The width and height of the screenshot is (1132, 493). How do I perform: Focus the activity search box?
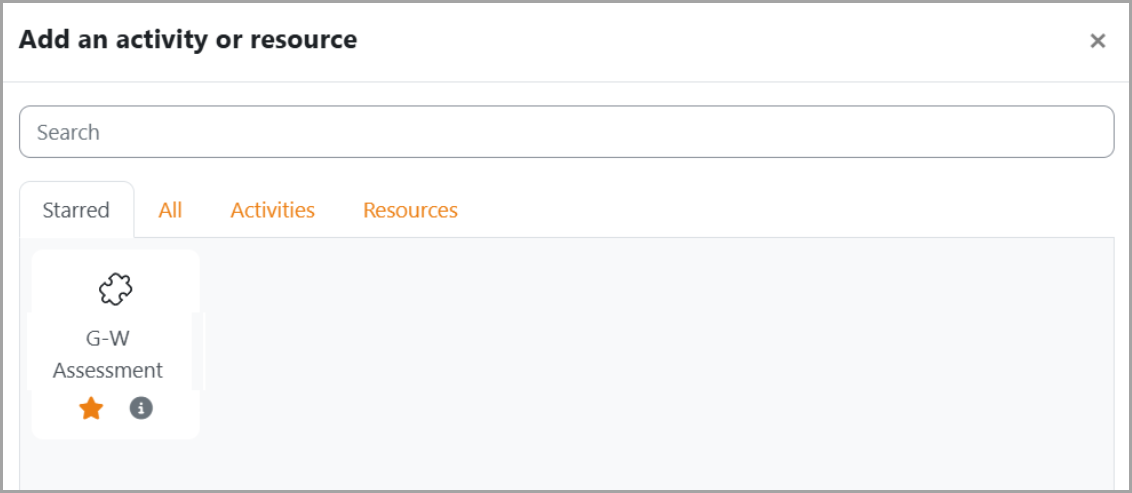566,132
